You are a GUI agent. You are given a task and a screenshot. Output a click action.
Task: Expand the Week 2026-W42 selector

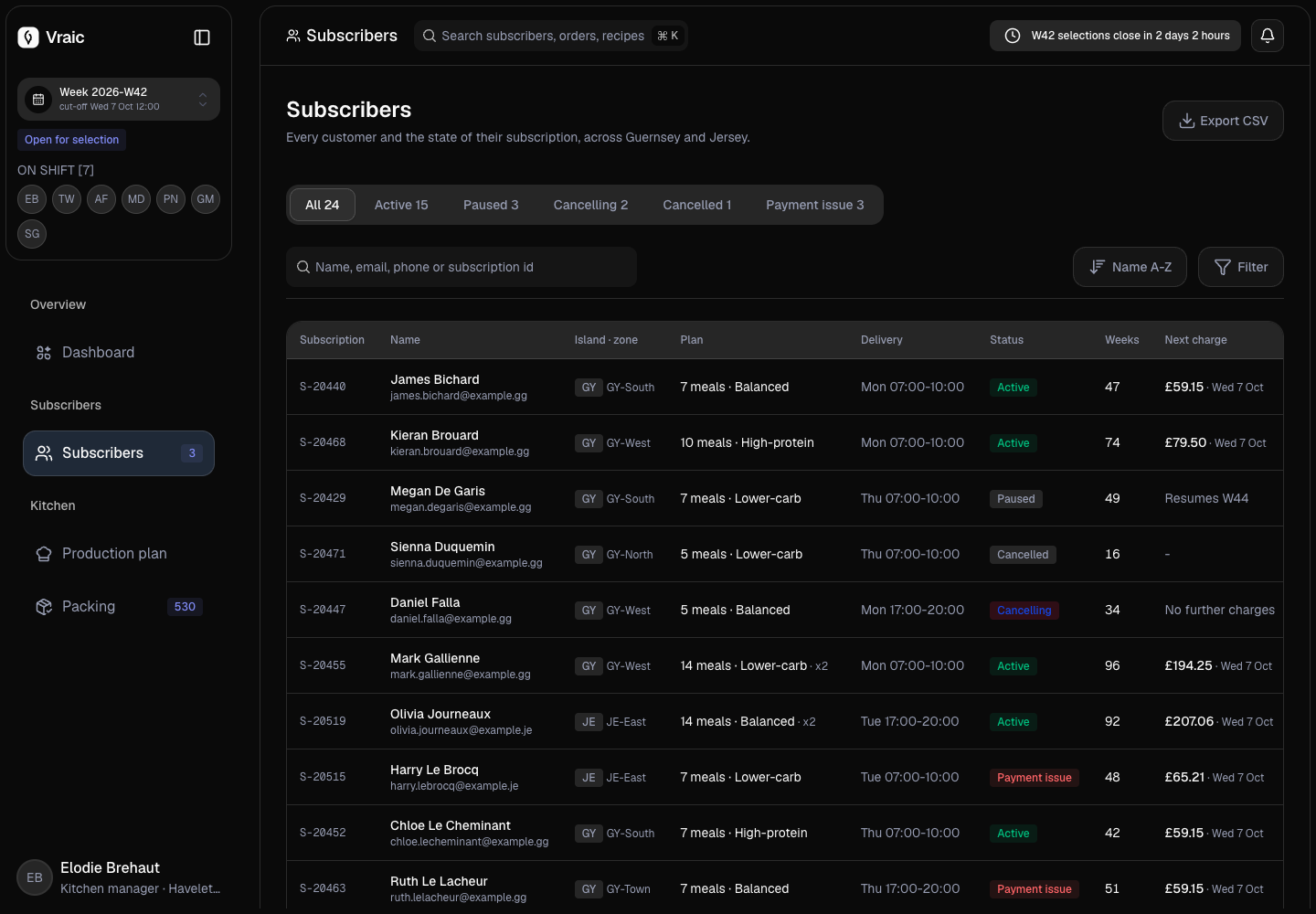[119, 99]
